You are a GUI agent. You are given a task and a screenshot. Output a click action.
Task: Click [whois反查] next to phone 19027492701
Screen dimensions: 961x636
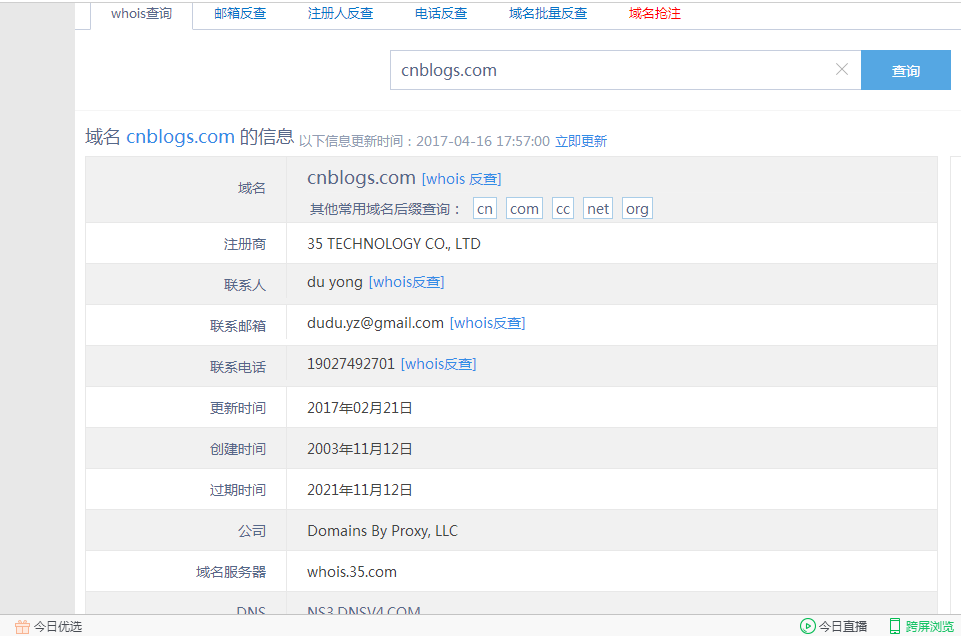coord(439,364)
